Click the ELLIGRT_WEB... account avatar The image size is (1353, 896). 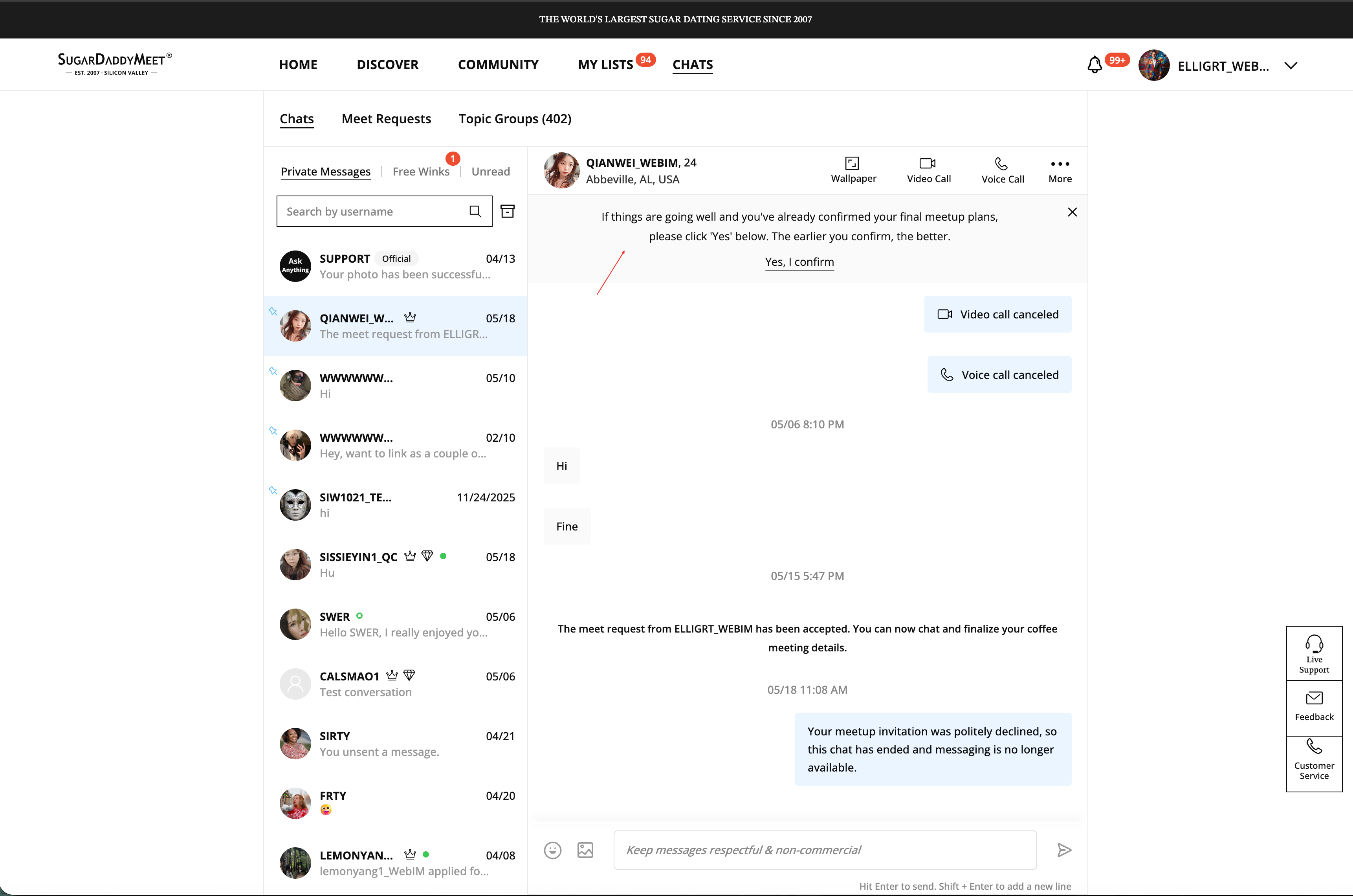[1153, 65]
